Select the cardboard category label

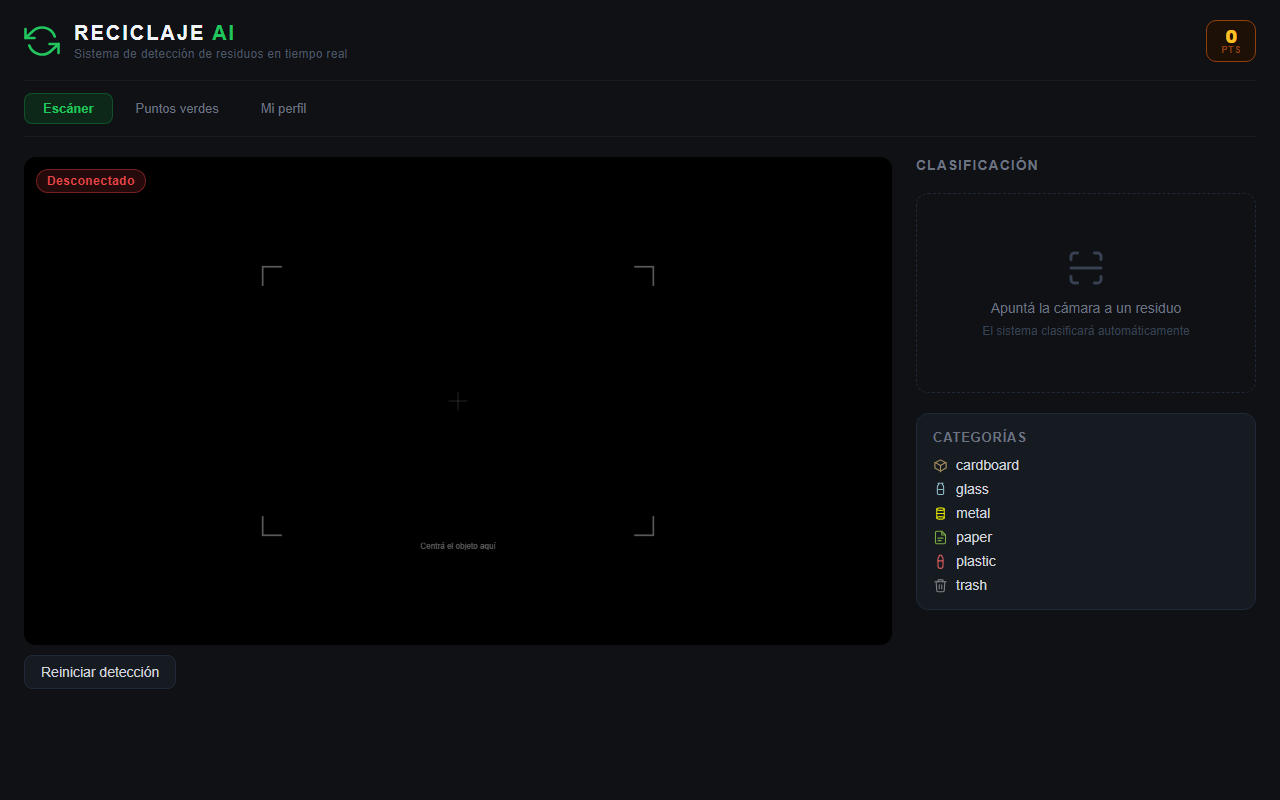click(x=987, y=465)
